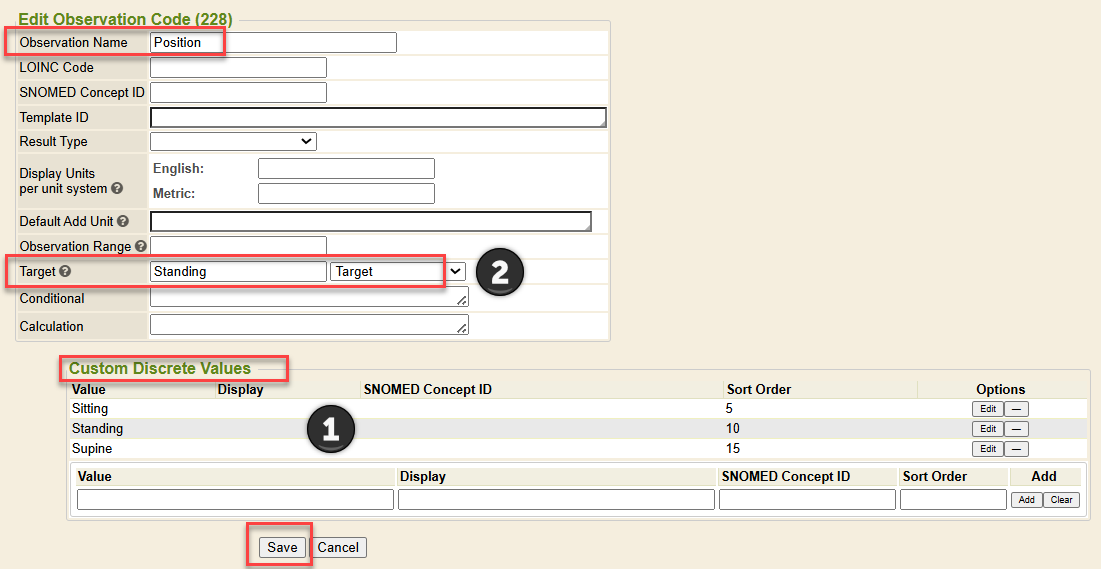
Task: Save the observation code
Action: click(282, 547)
